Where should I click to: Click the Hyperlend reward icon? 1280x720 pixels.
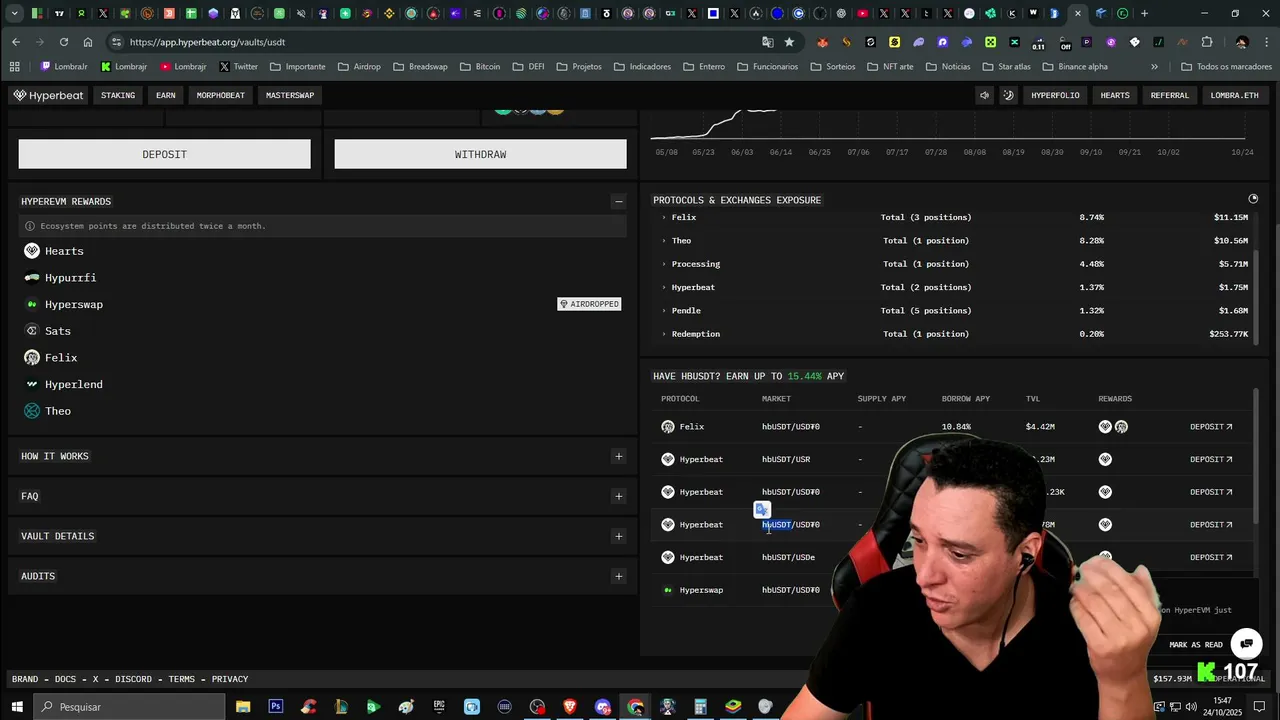tap(32, 384)
